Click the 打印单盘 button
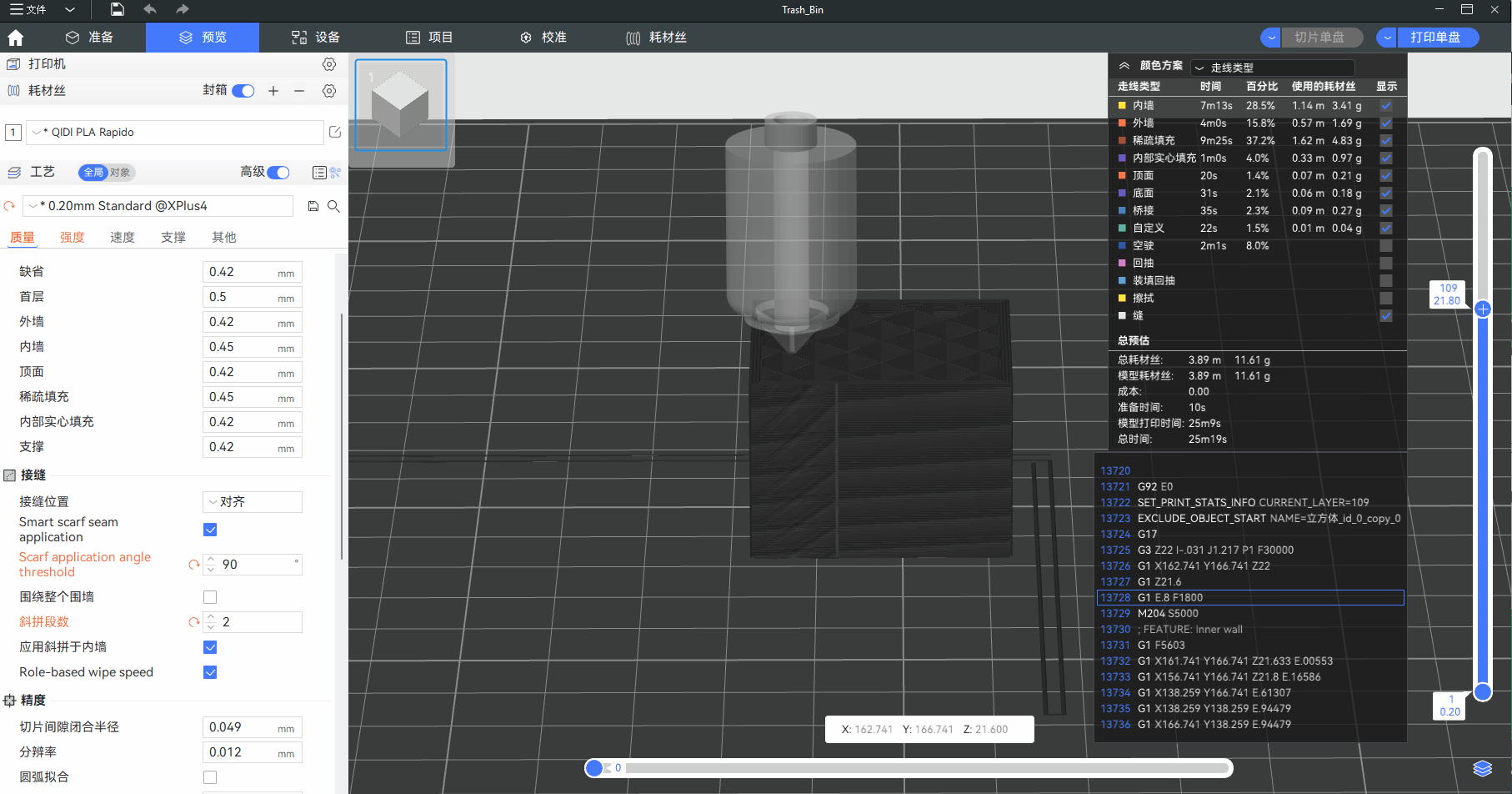This screenshot has width=1512, height=794. (1434, 38)
